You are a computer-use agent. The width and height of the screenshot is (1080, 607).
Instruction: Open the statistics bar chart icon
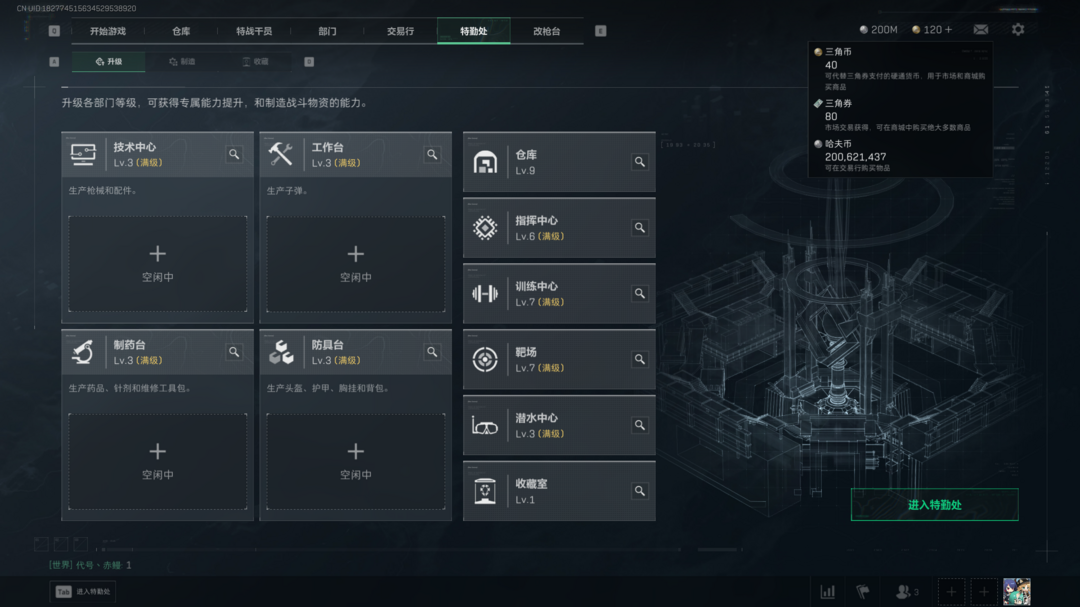828,592
